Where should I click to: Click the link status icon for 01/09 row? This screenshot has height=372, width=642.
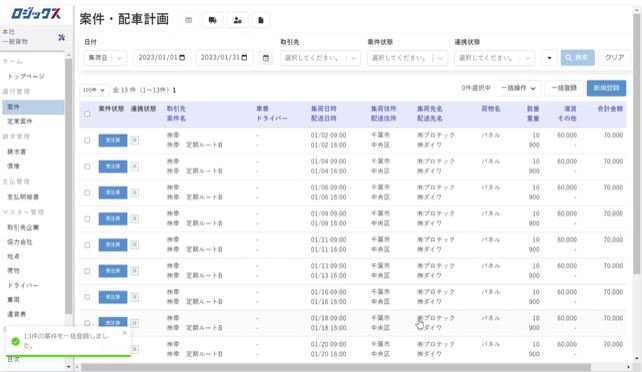tap(135, 219)
